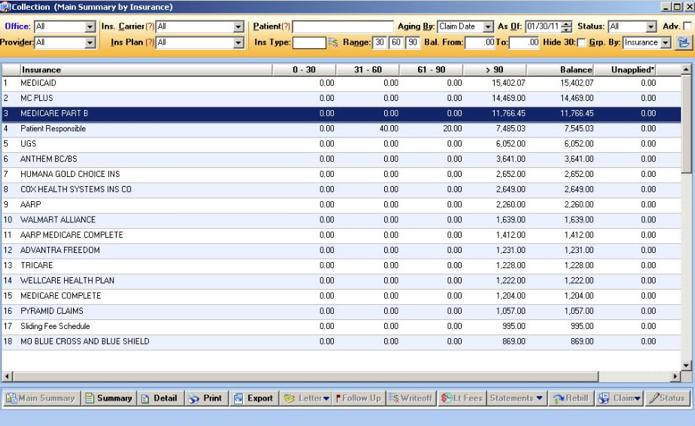Click the Rebill button

(x=571, y=398)
